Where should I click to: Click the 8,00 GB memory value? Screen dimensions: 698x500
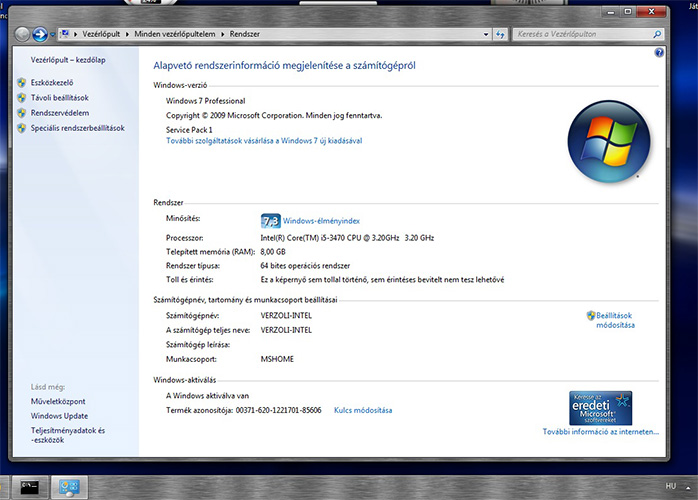click(x=273, y=252)
